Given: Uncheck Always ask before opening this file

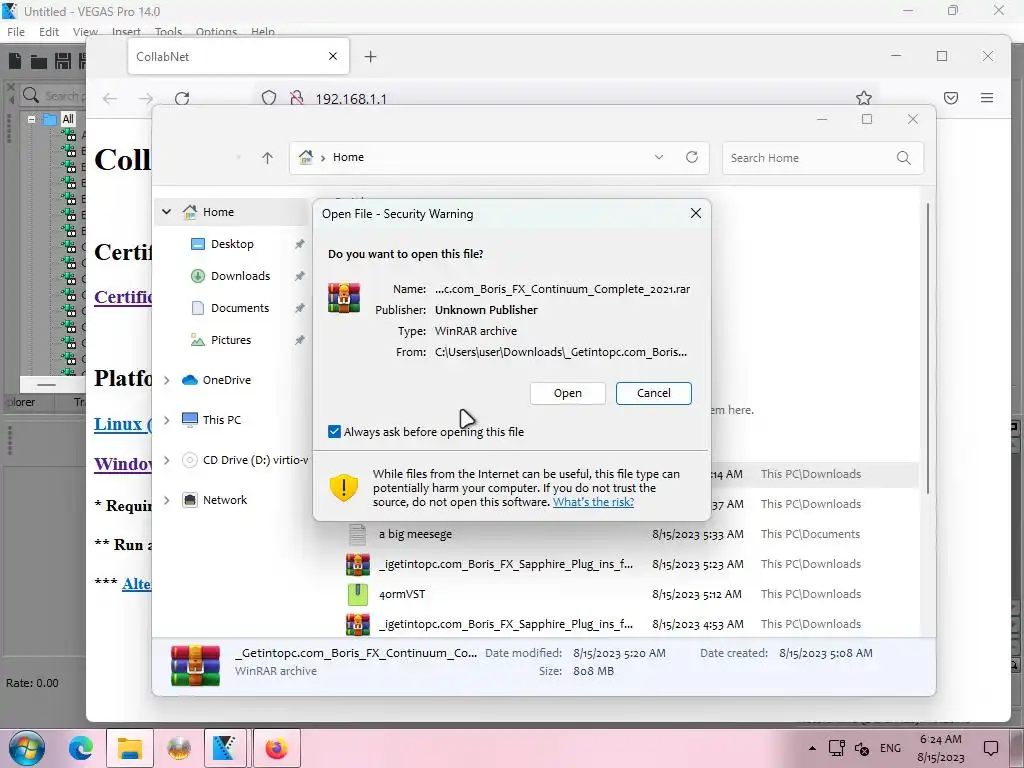Looking at the screenshot, I should [x=334, y=432].
